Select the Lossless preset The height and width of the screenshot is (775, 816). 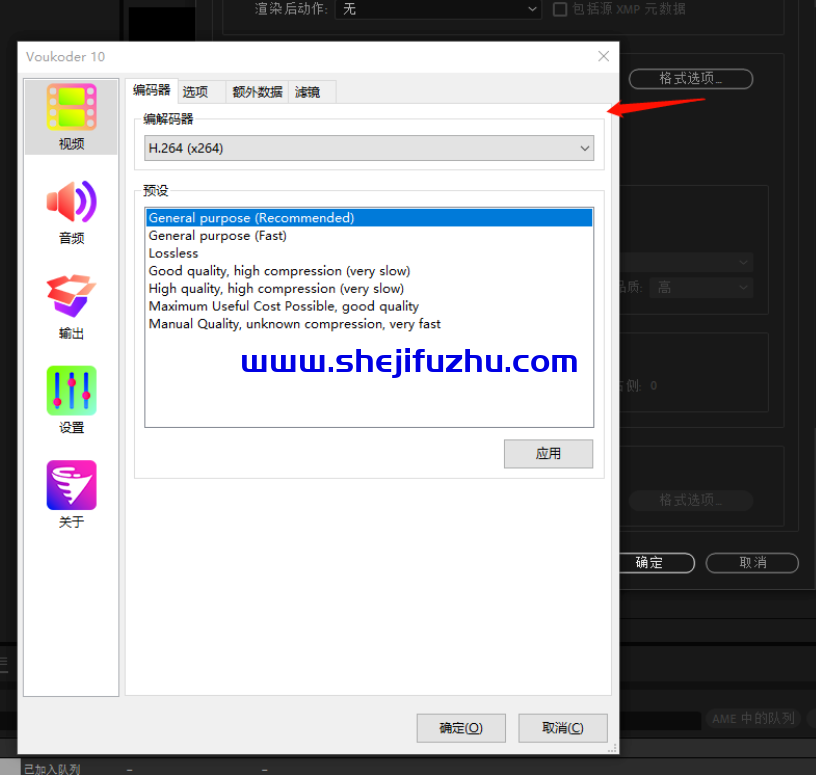[369, 253]
